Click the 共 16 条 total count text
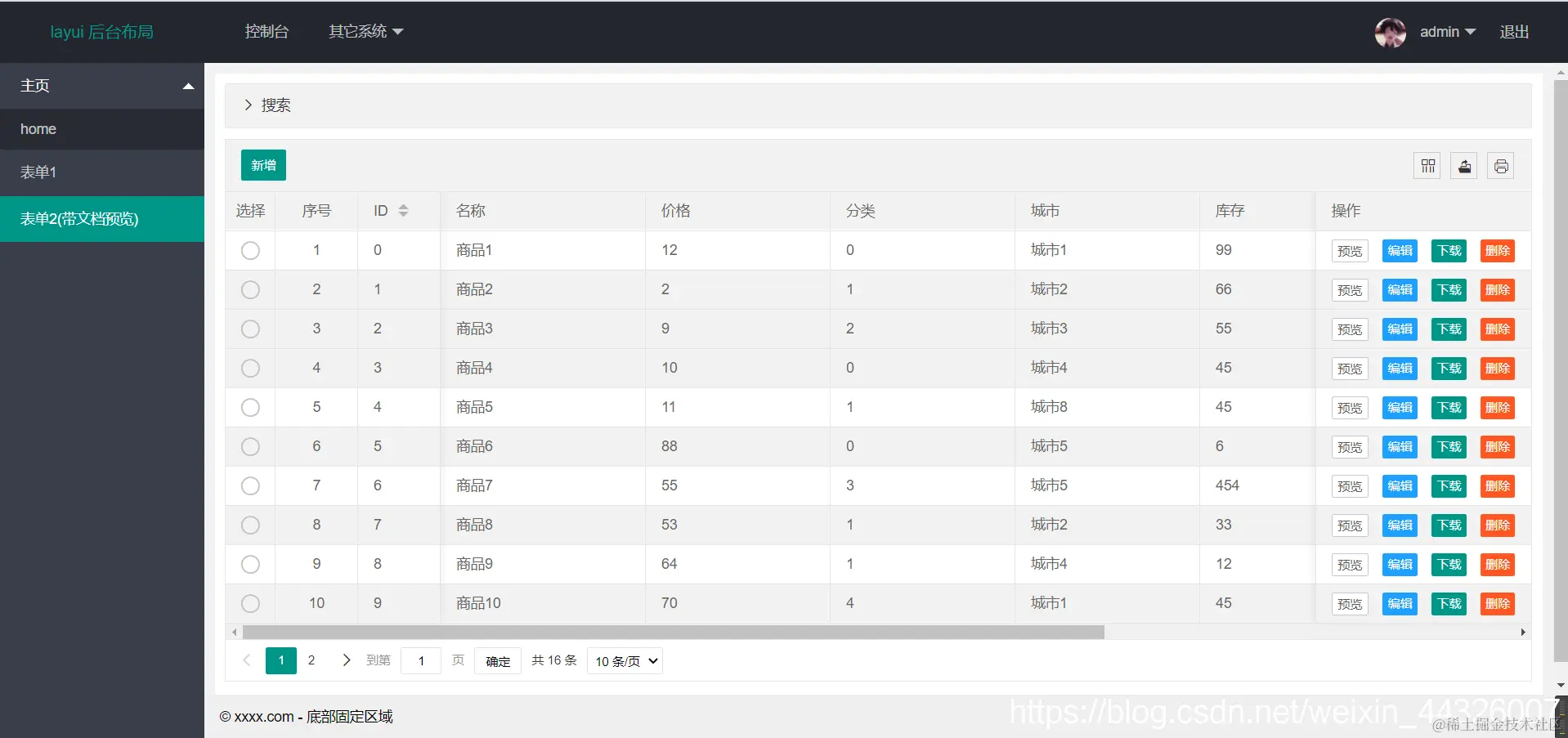The width and height of the screenshot is (1568, 738). (x=554, y=660)
